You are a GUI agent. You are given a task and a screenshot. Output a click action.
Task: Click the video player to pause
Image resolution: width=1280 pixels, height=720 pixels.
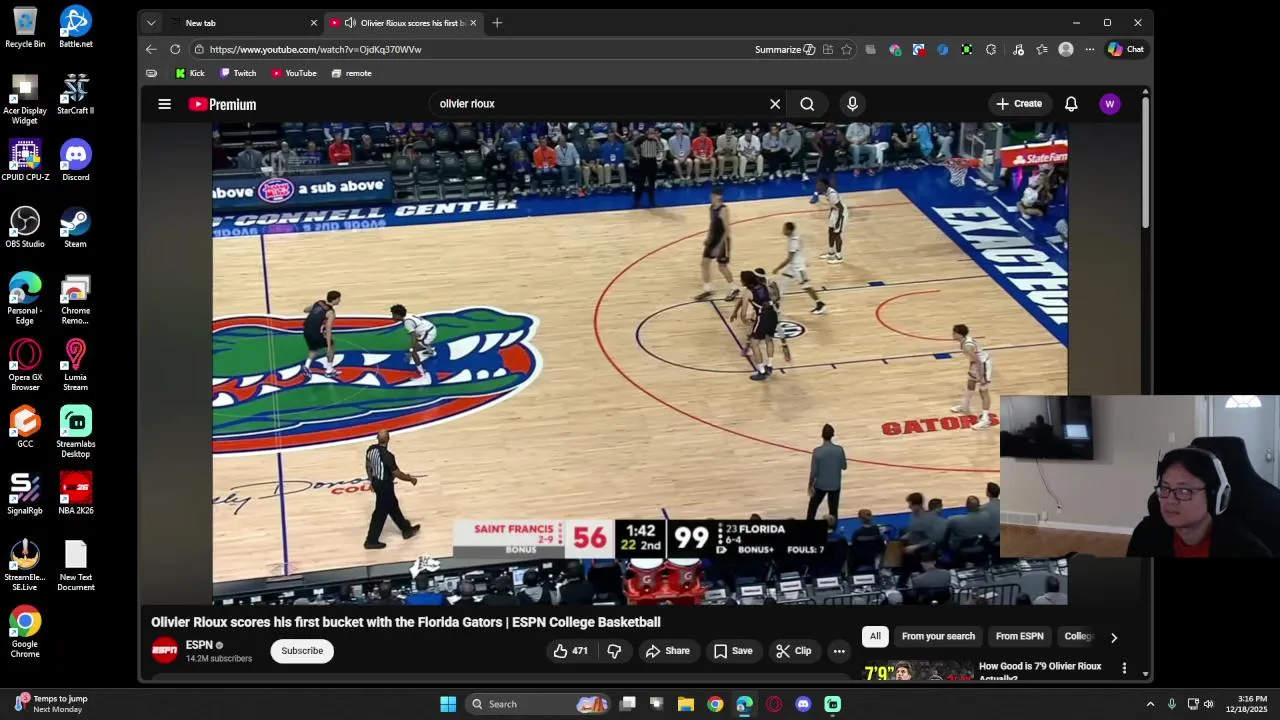coord(640,363)
